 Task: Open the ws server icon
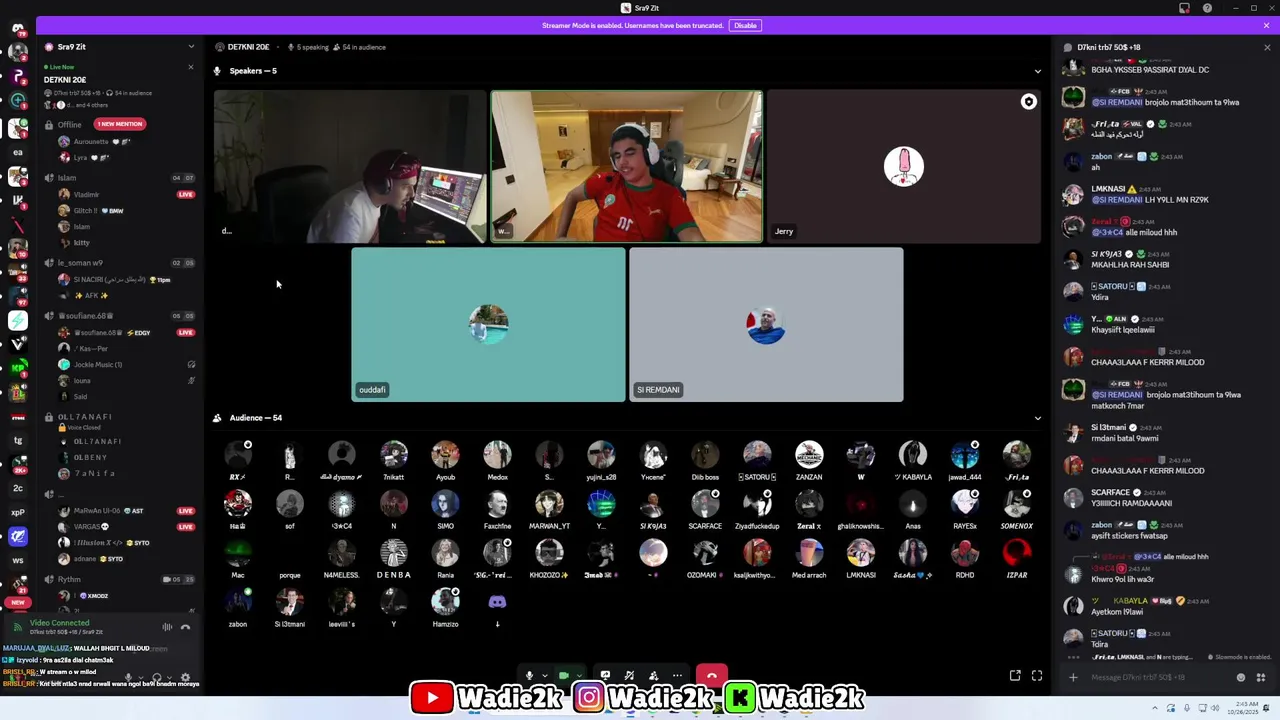pyautogui.click(x=18, y=561)
